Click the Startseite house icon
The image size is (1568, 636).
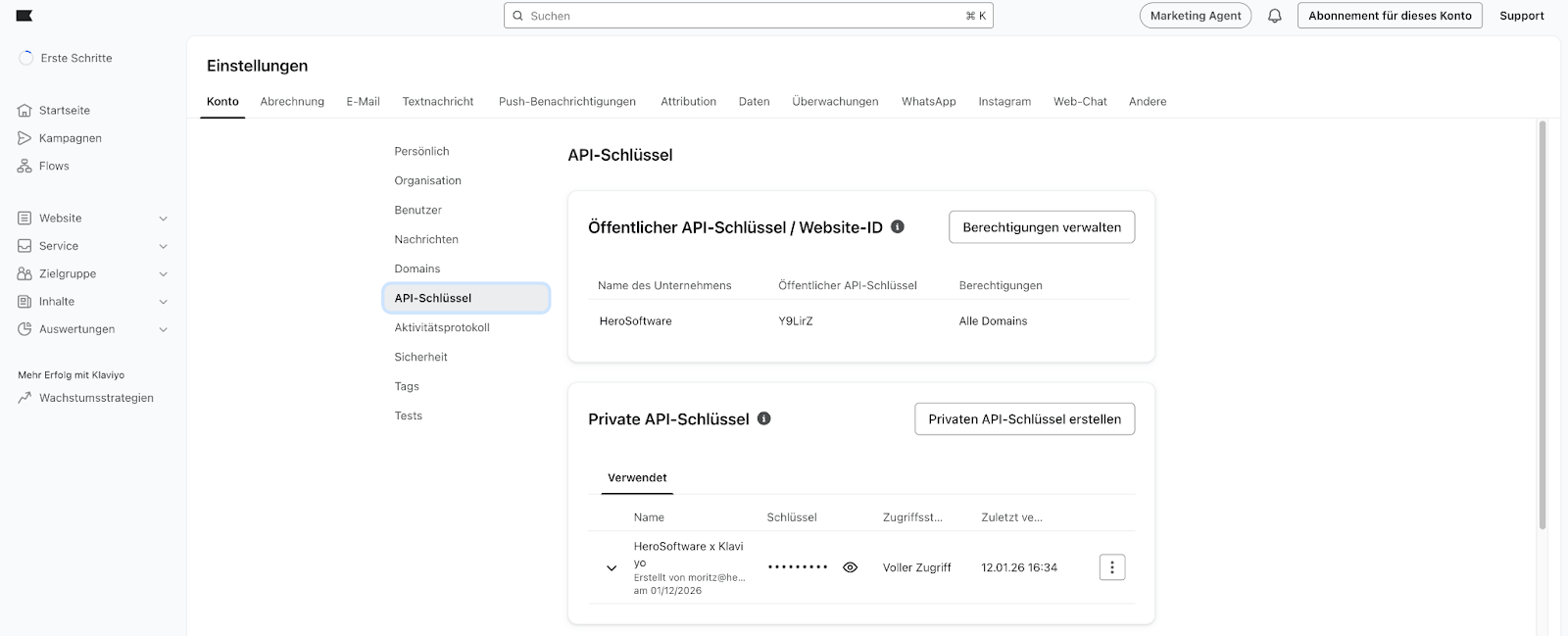click(x=24, y=111)
